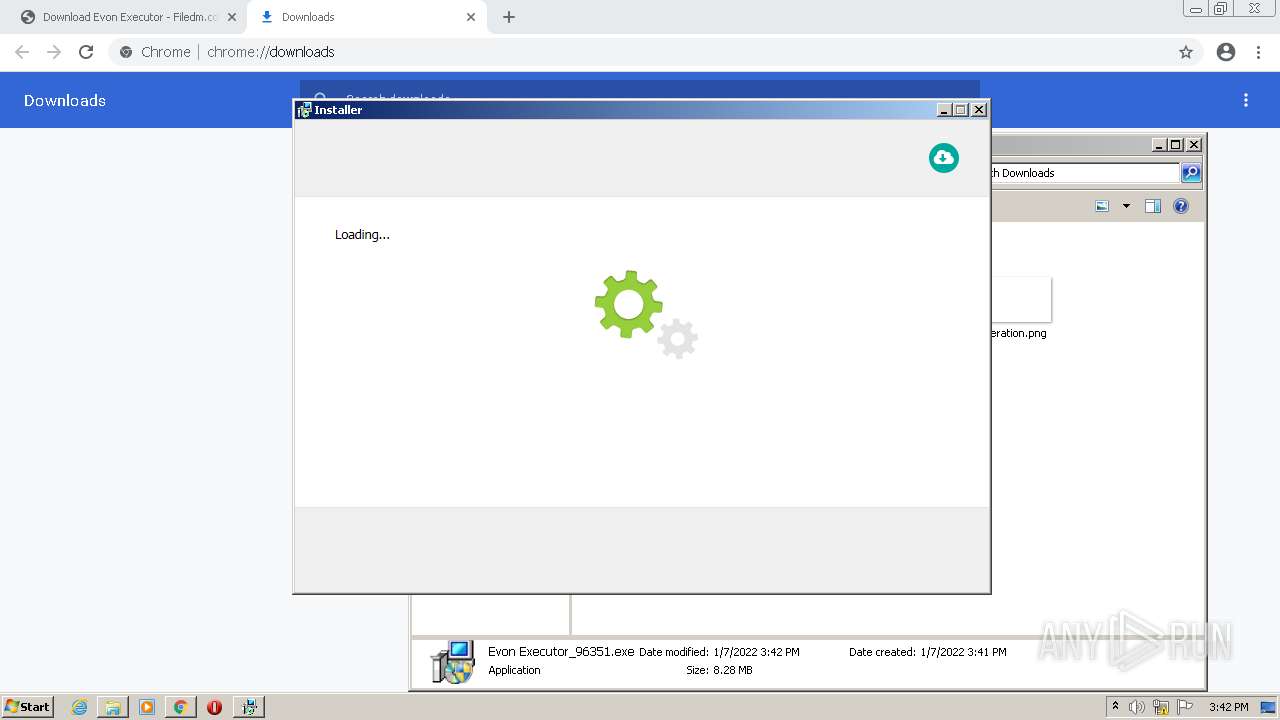Image resolution: width=1280 pixels, height=720 pixels.
Task: Change the view icon in Explorer toolbar
Action: (x=1102, y=206)
